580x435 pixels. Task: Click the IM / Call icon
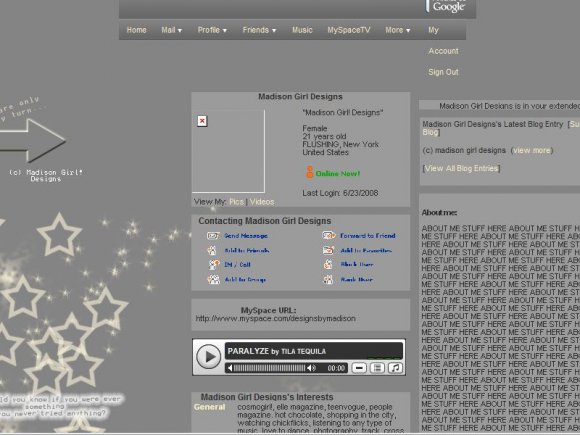click(x=213, y=264)
